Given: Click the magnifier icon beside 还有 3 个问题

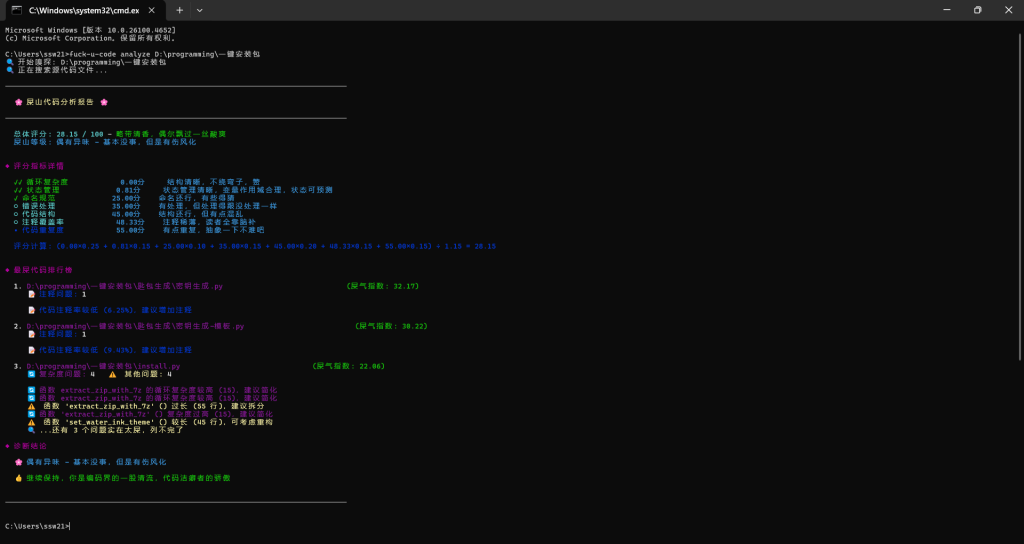Looking at the screenshot, I should point(31,430).
